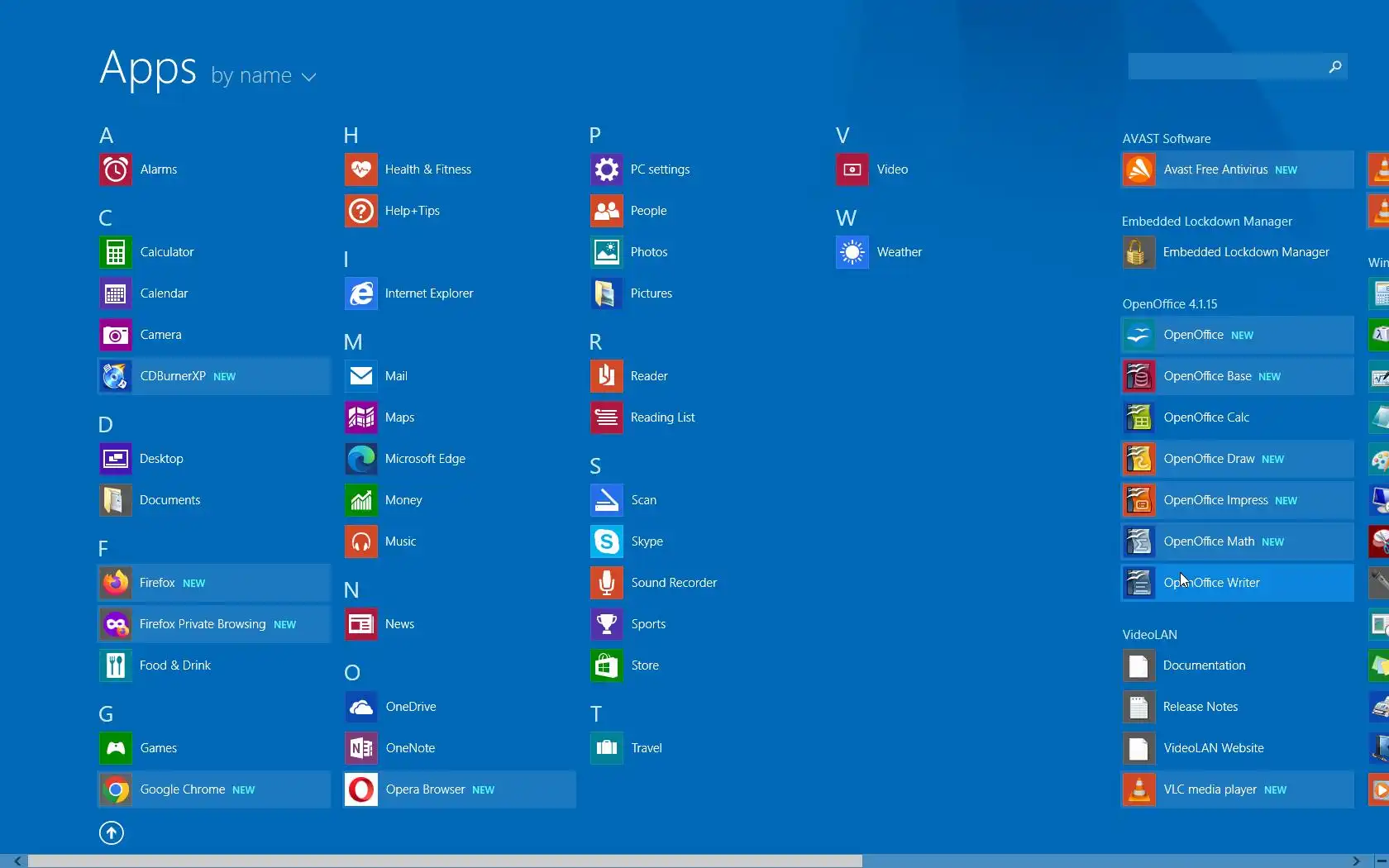1389x868 pixels.
Task: Click the Microsoft Edge icon
Action: (361, 459)
